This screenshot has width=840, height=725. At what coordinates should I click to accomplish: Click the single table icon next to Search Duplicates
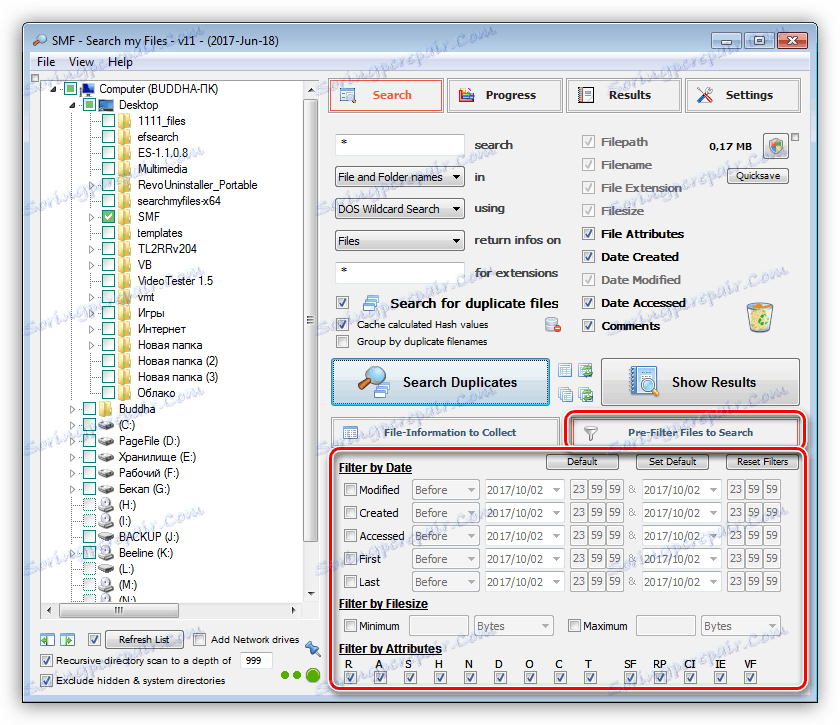[x=565, y=370]
